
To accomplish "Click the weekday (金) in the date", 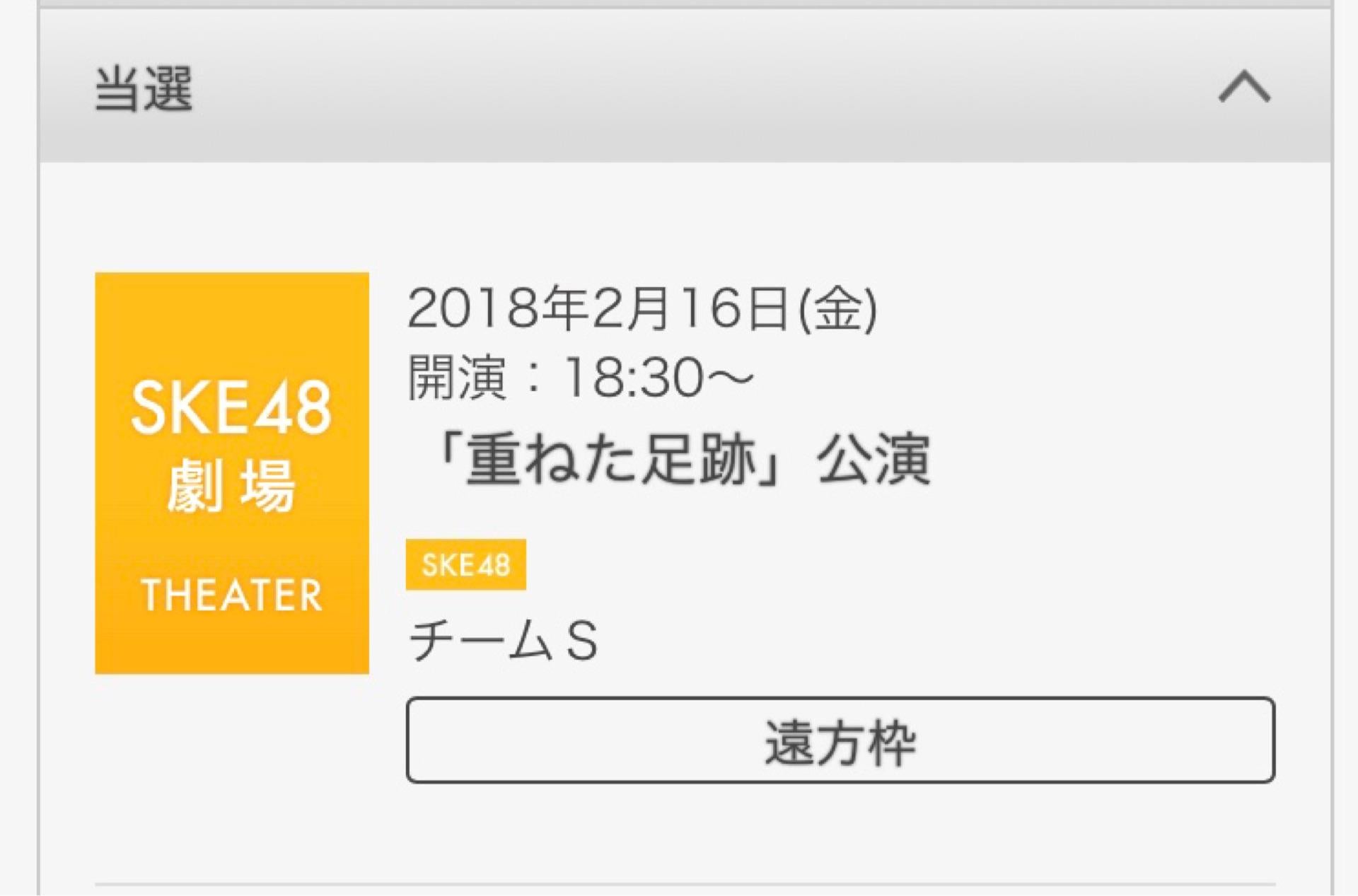I will coord(838,310).
